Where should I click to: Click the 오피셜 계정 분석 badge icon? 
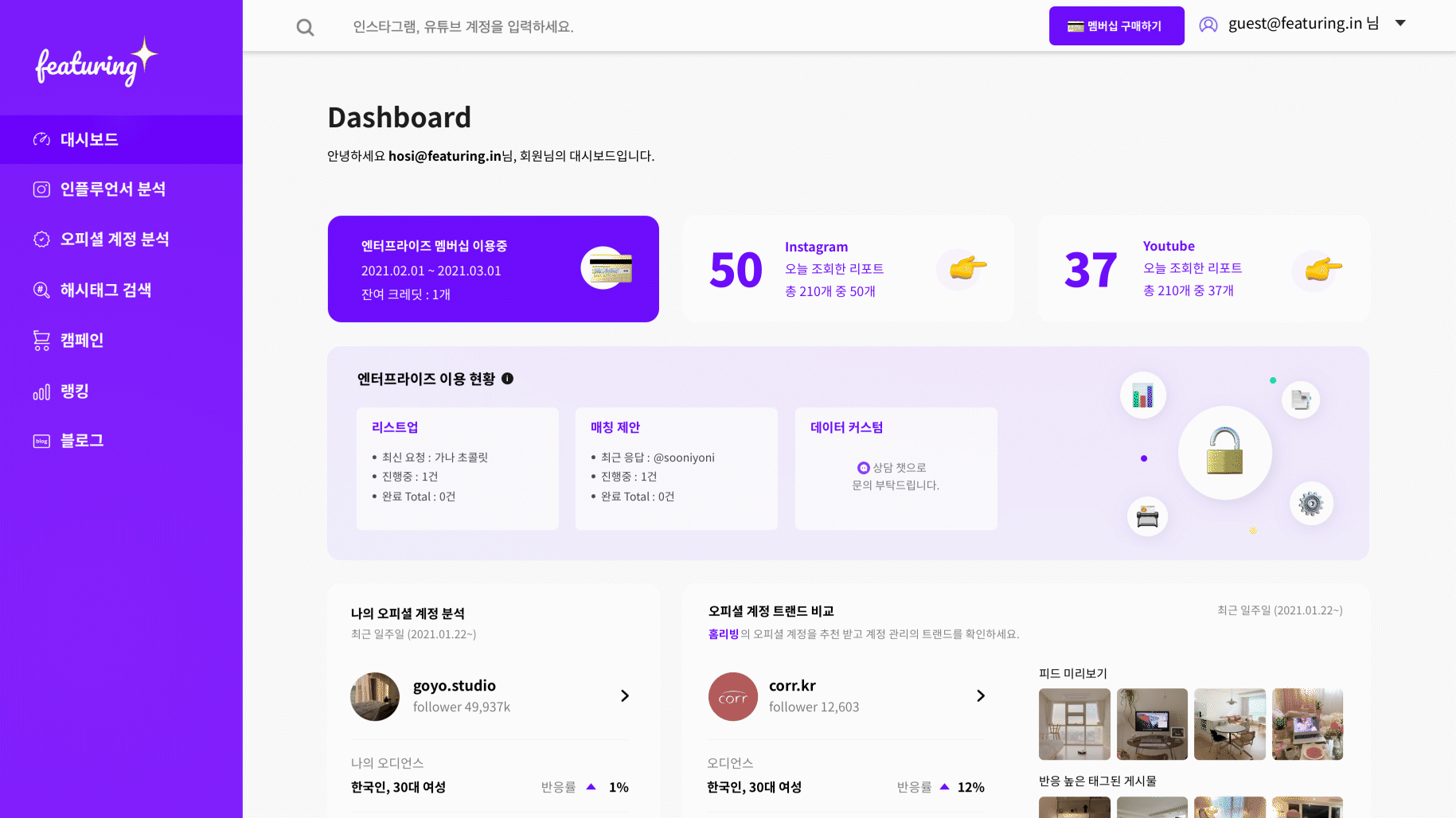41,240
